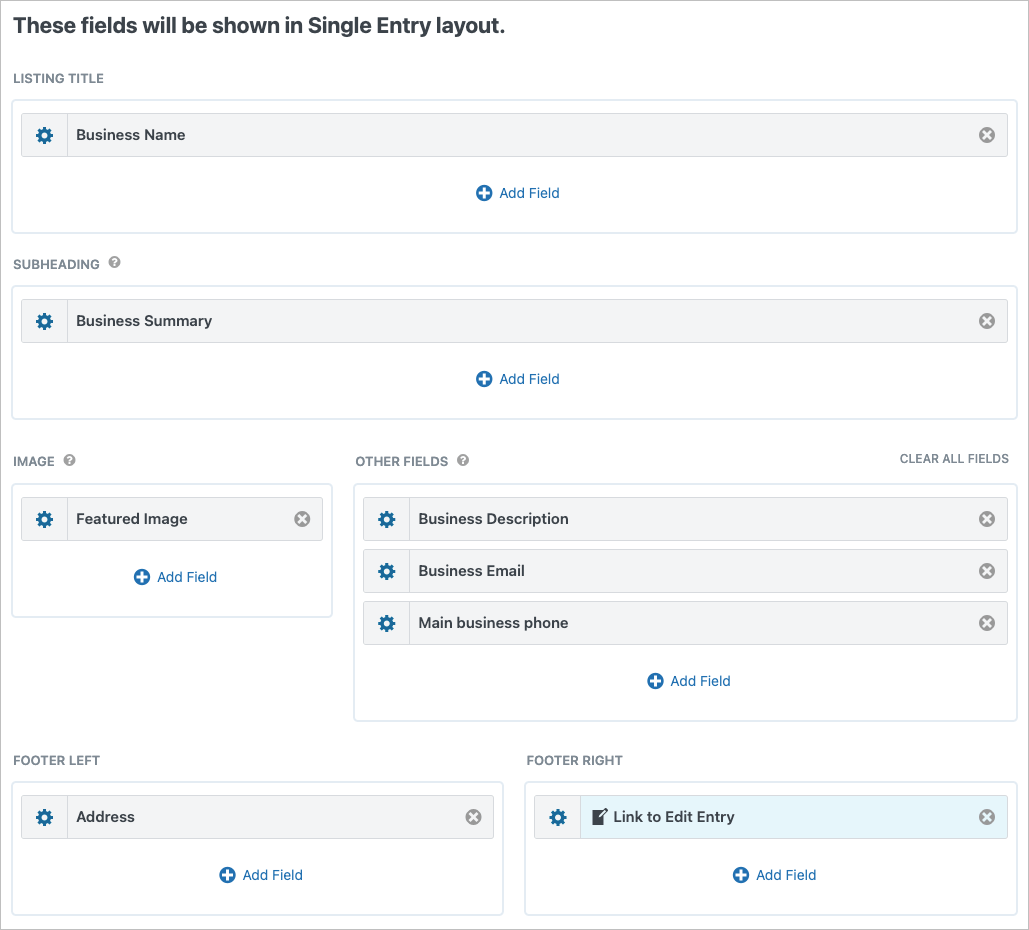This screenshot has height=930, width=1029.
Task: Add Field to Other Fields zone
Action: (689, 681)
